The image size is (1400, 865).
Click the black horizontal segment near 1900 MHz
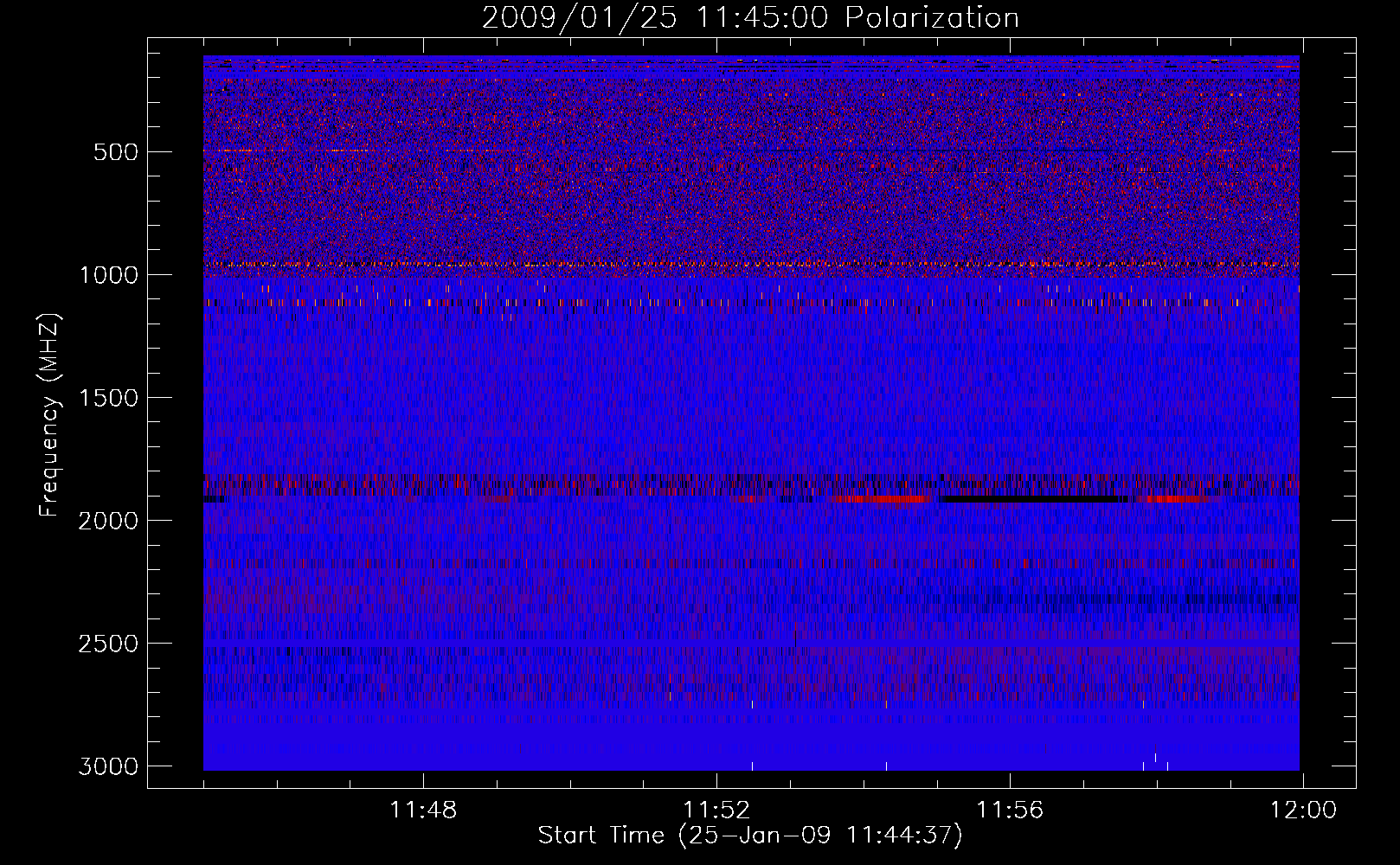tap(1034, 499)
